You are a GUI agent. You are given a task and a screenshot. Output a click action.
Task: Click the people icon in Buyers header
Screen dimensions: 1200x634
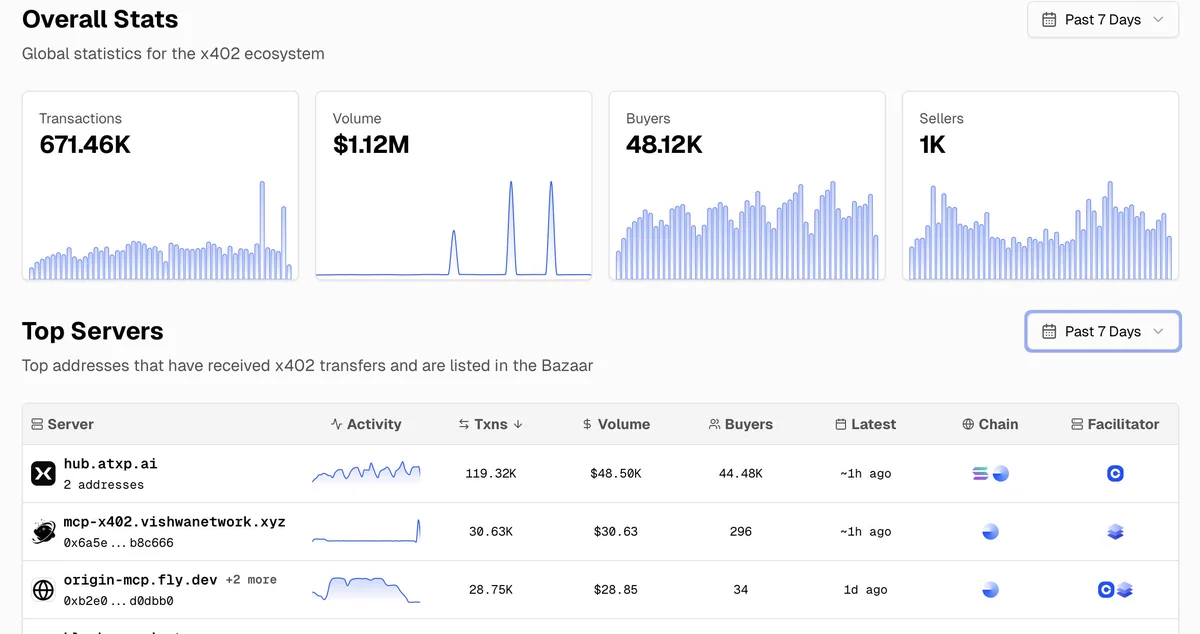click(714, 424)
